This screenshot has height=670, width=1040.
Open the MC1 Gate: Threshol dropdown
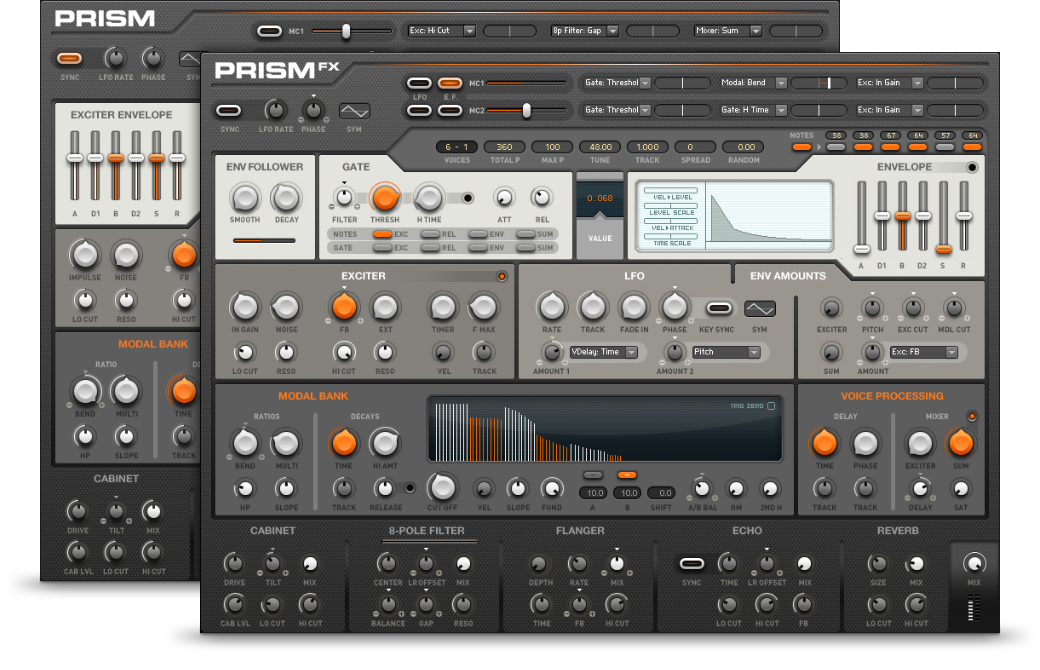(x=617, y=83)
